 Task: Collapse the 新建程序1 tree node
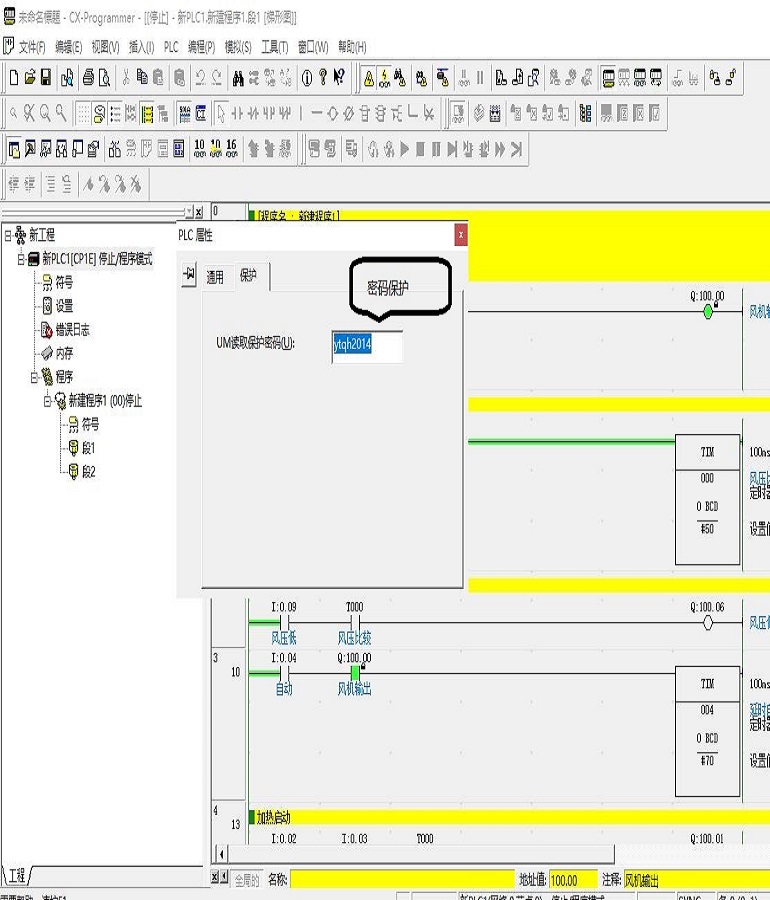pyautogui.click(x=47, y=401)
